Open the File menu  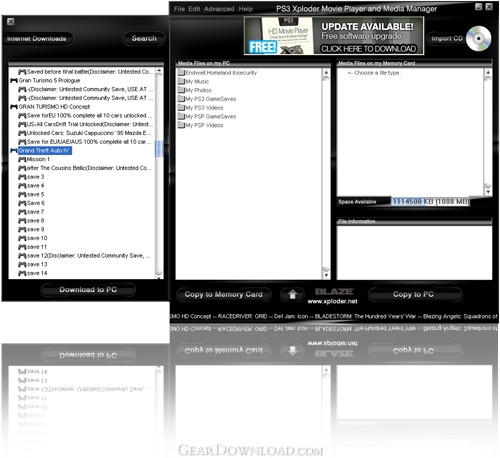click(179, 9)
